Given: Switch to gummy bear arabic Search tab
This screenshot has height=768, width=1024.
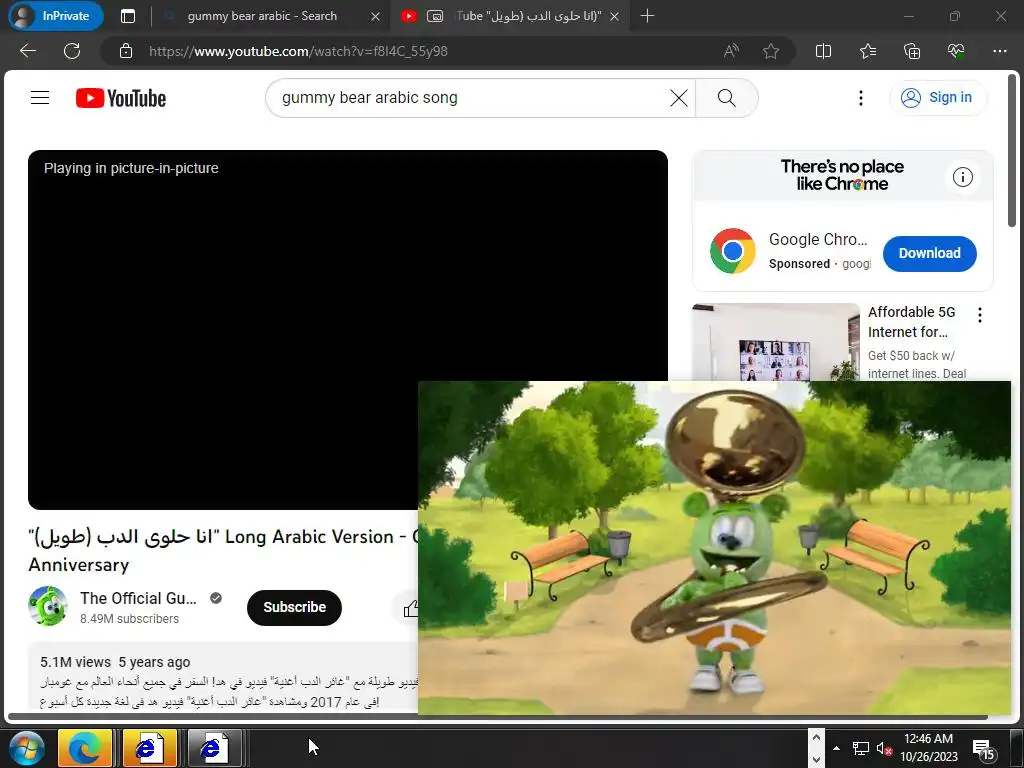Looking at the screenshot, I should point(262,16).
